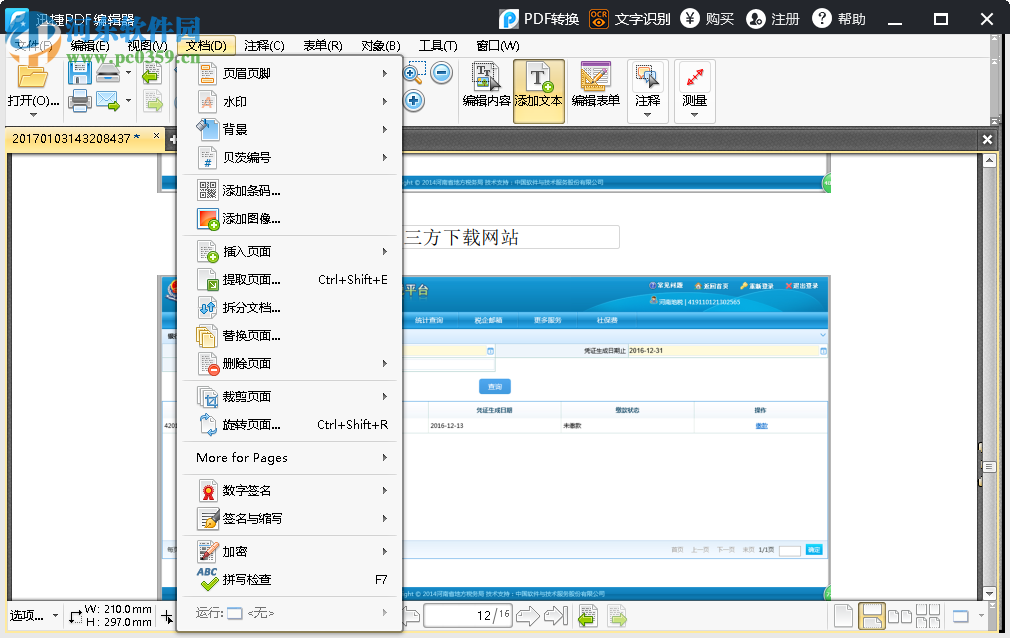Enable single page view at bottom right

click(x=843, y=616)
